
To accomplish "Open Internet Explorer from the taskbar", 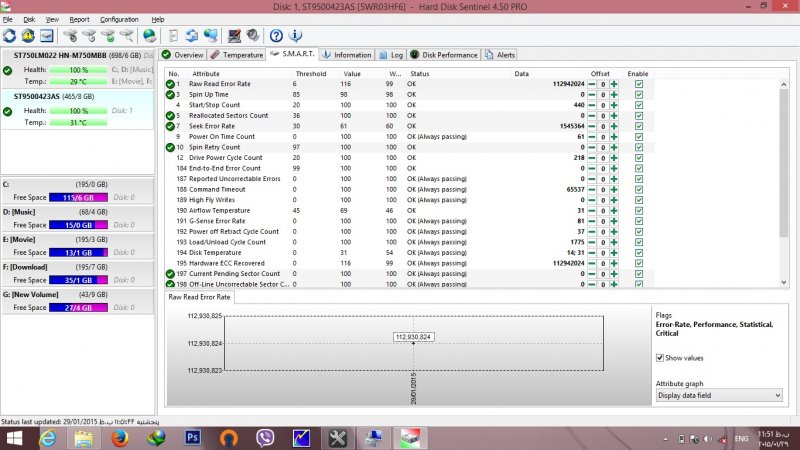I will click(47, 438).
